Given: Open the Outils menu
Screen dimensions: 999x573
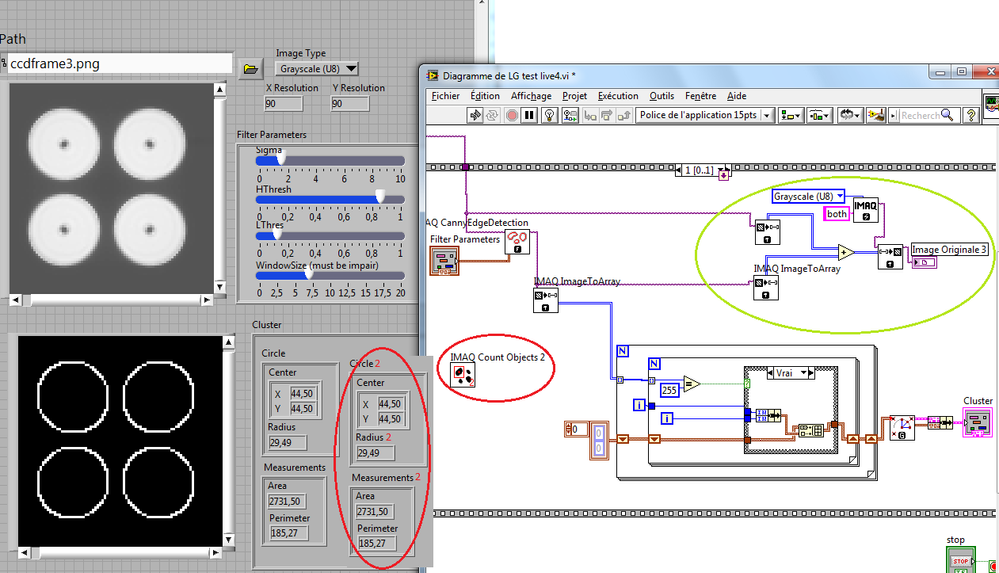Looking at the screenshot, I should 661,96.
